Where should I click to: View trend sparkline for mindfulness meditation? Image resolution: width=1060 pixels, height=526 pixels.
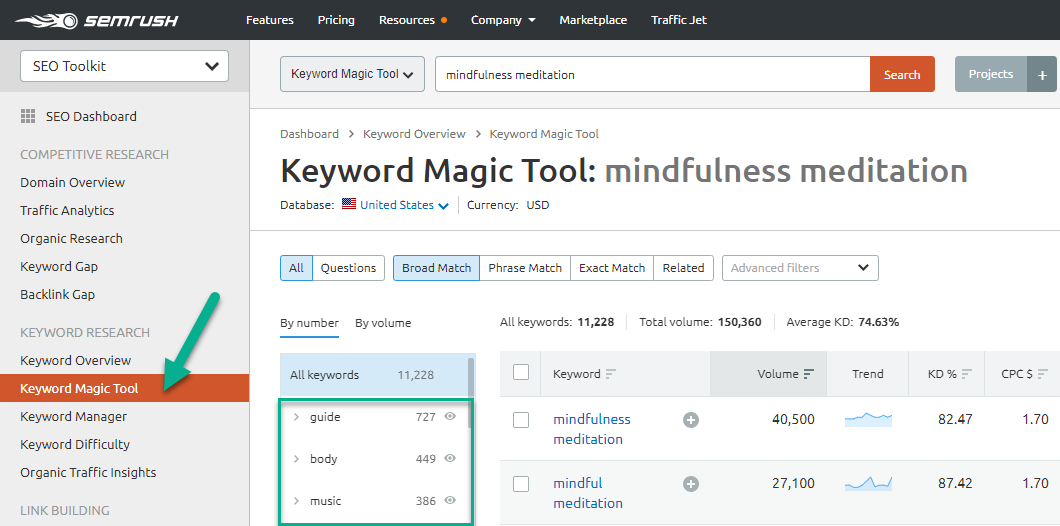(x=868, y=420)
